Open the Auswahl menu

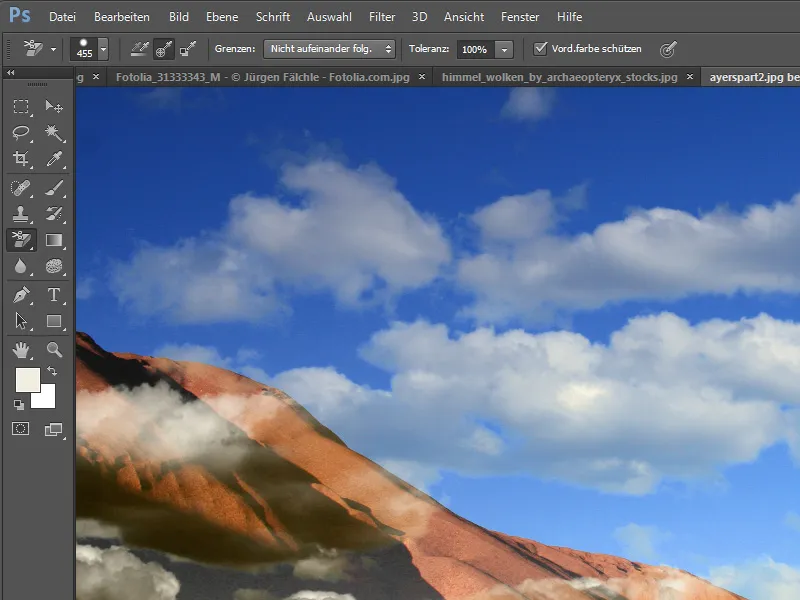coord(329,17)
